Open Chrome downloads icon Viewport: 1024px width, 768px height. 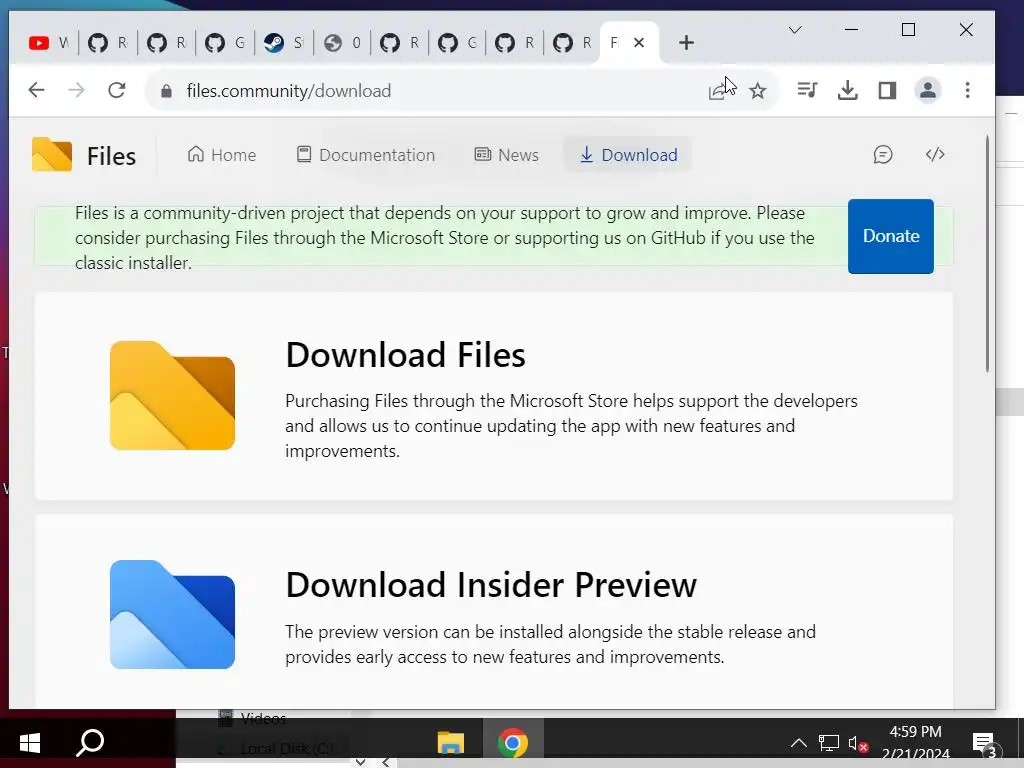[847, 90]
